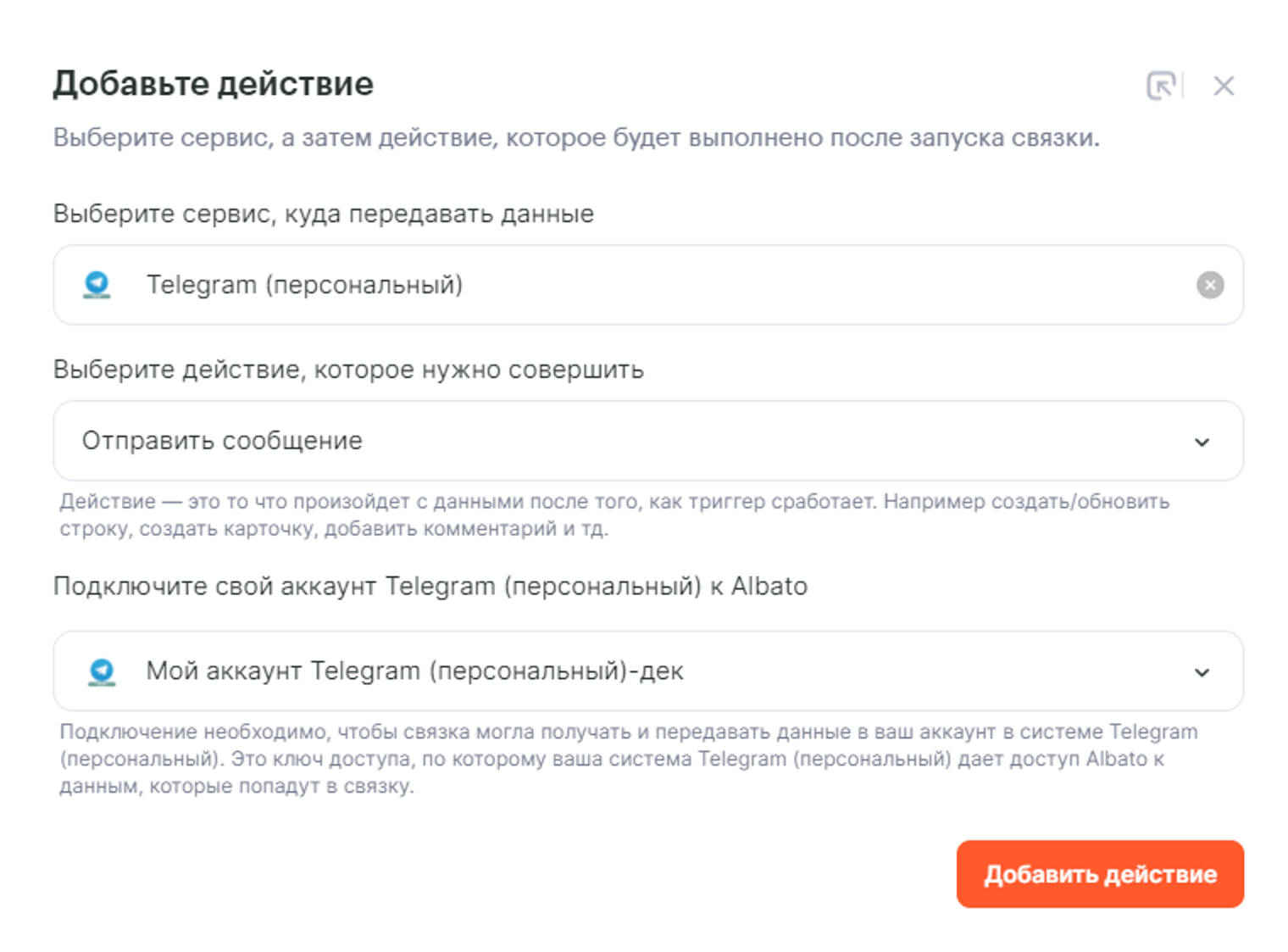1288x952 pixels.
Task: Click the Telegram logo in the service field
Action: pyautogui.click(x=97, y=285)
